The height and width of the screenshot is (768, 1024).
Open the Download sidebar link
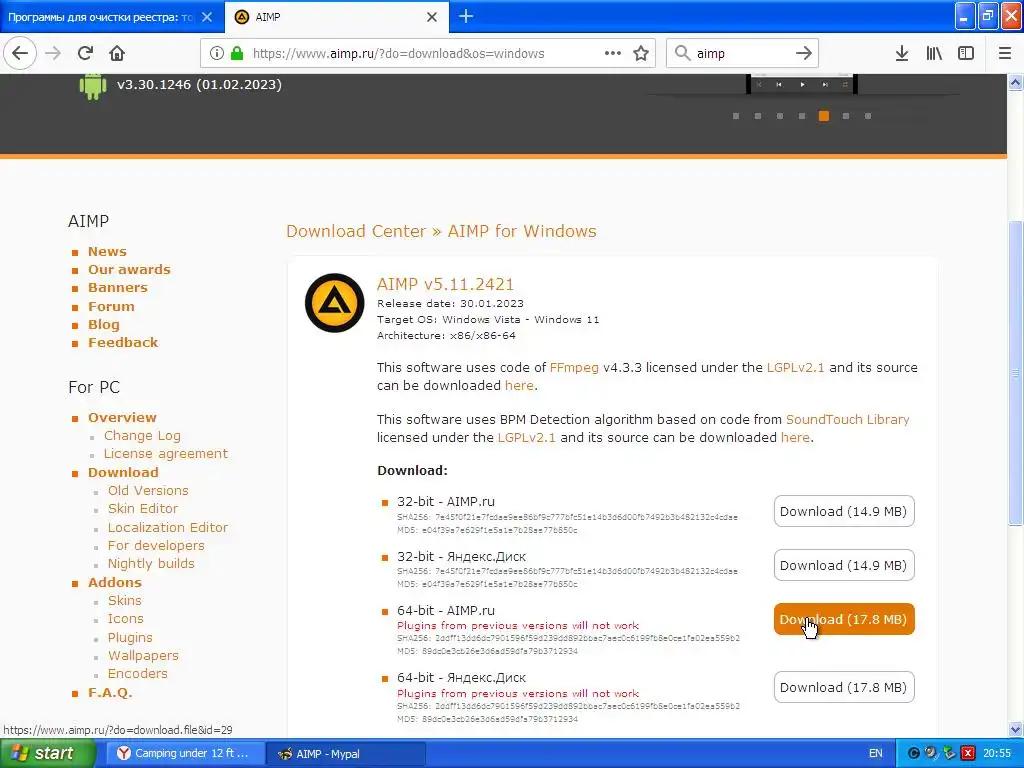point(123,473)
